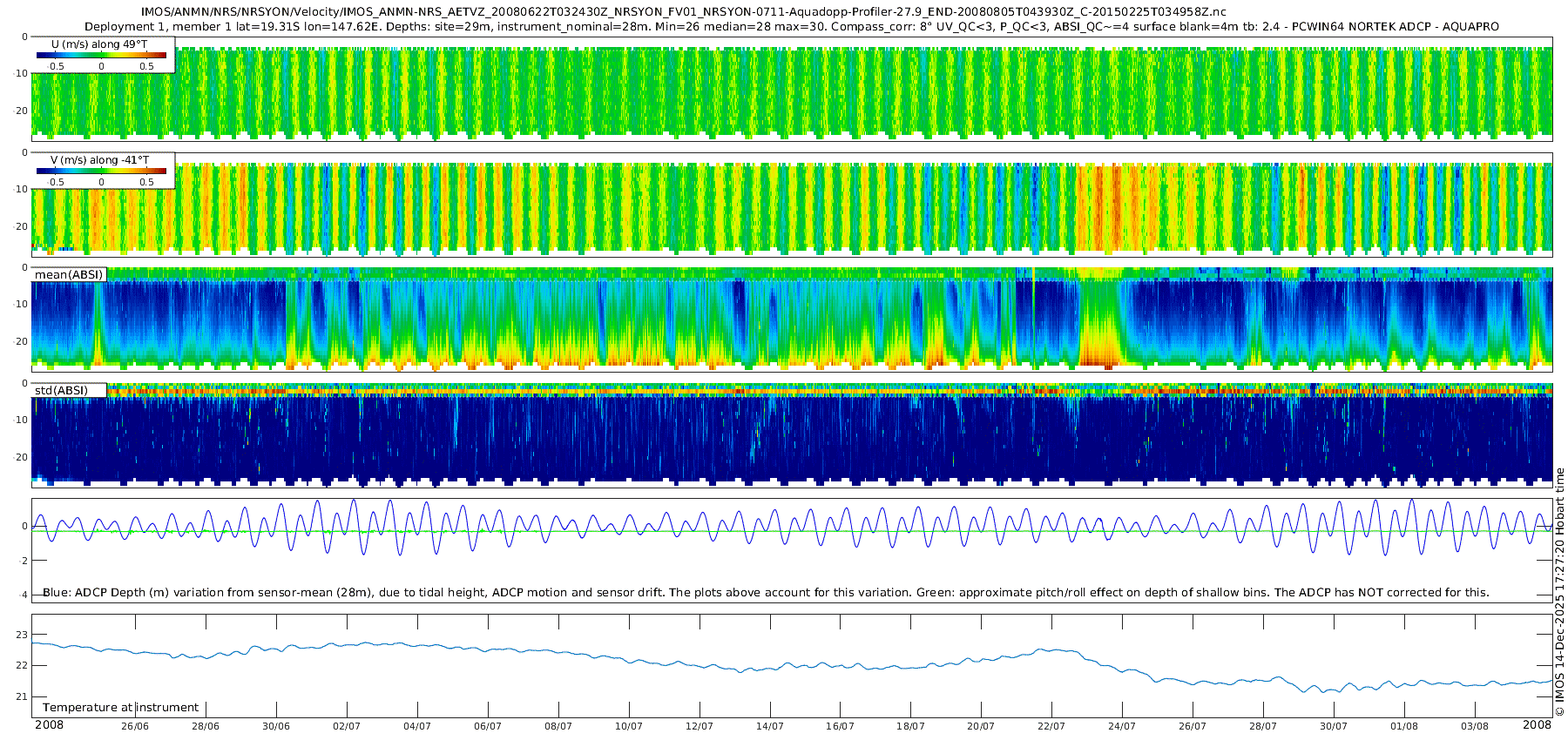Click the 'Temperature at instrument' label
The image size is (1568, 740).
coord(120,707)
